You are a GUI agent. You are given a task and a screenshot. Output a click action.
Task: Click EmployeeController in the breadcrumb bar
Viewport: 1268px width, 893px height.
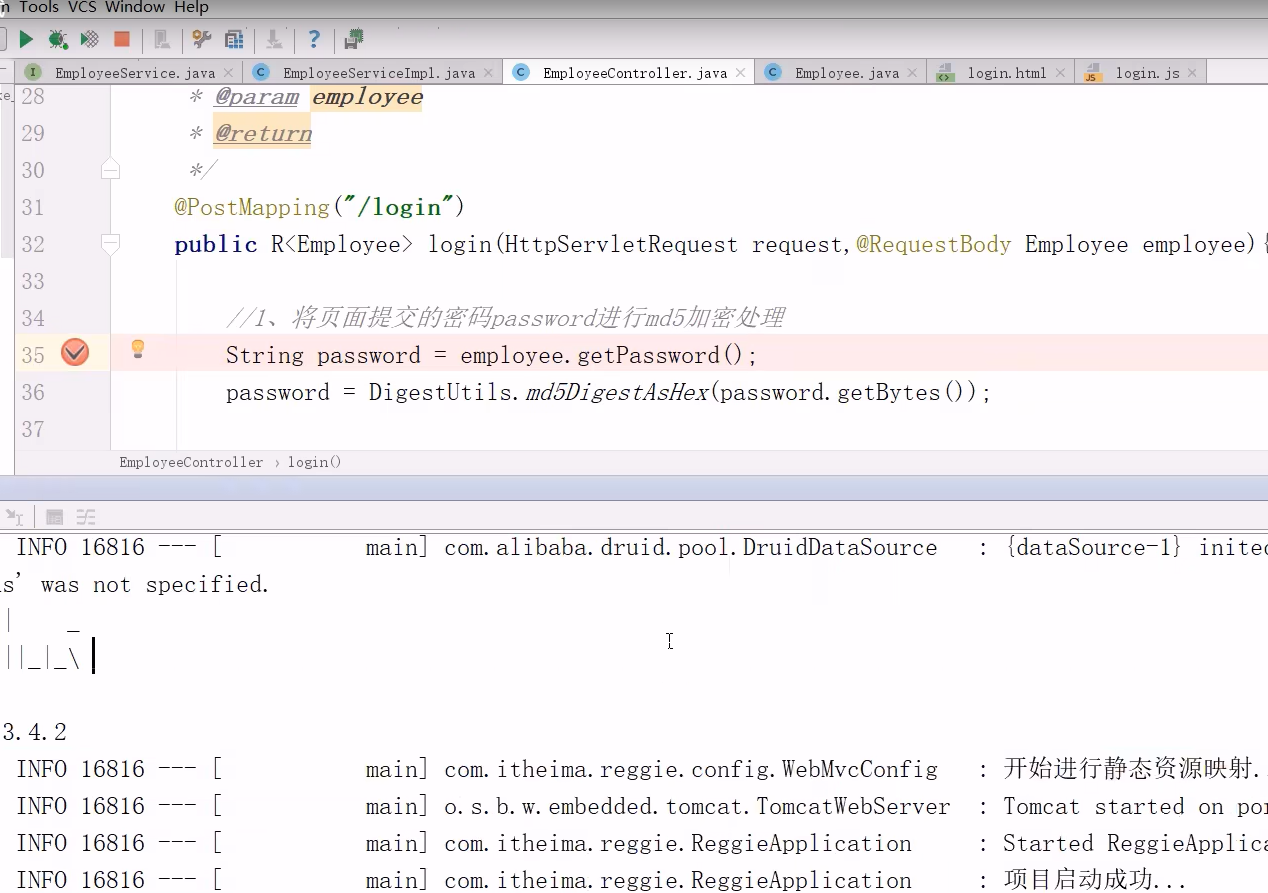[x=191, y=462]
